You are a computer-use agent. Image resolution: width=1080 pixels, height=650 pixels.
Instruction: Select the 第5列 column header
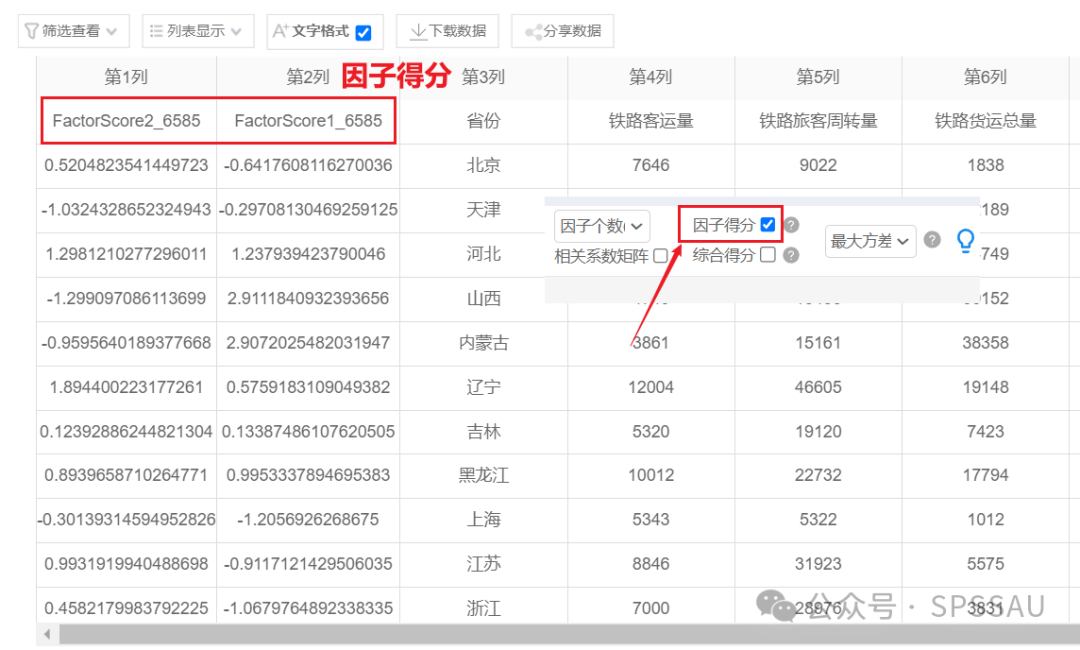pyautogui.click(x=818, y=77)
